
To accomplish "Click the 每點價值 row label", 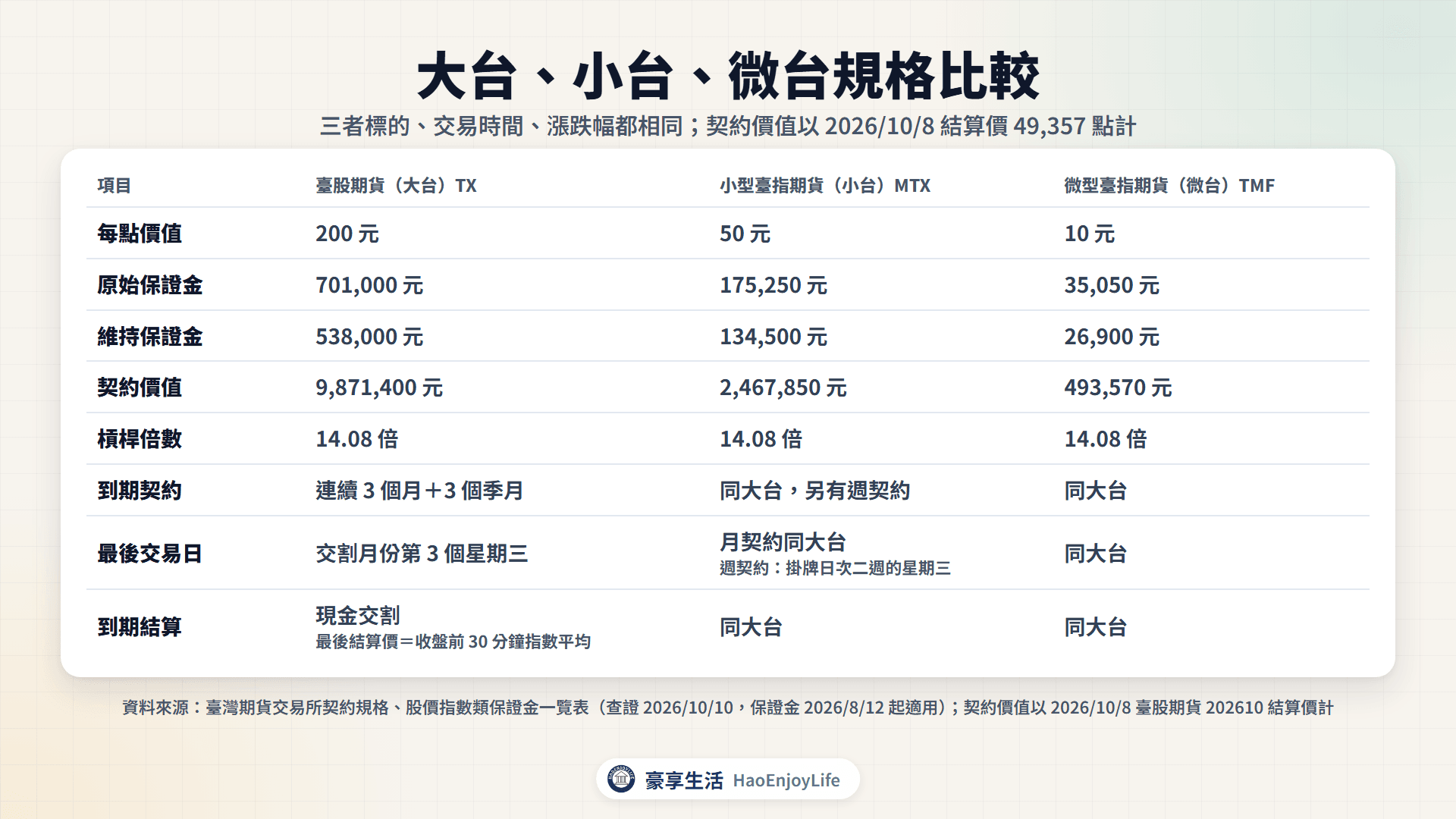I will [x=140, y=234].
